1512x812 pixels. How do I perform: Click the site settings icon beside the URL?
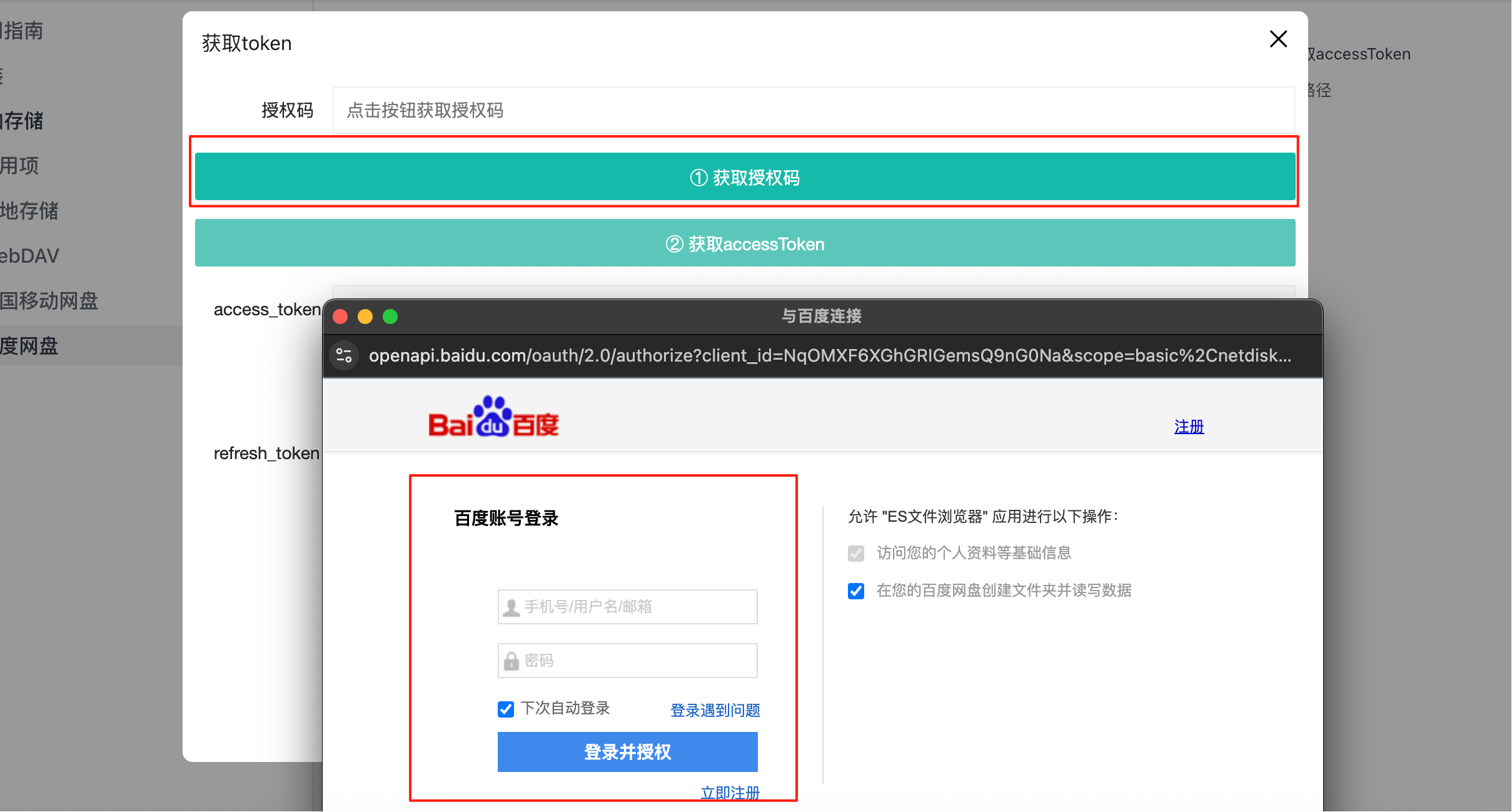pyautogui.click(x=344, y=355)
